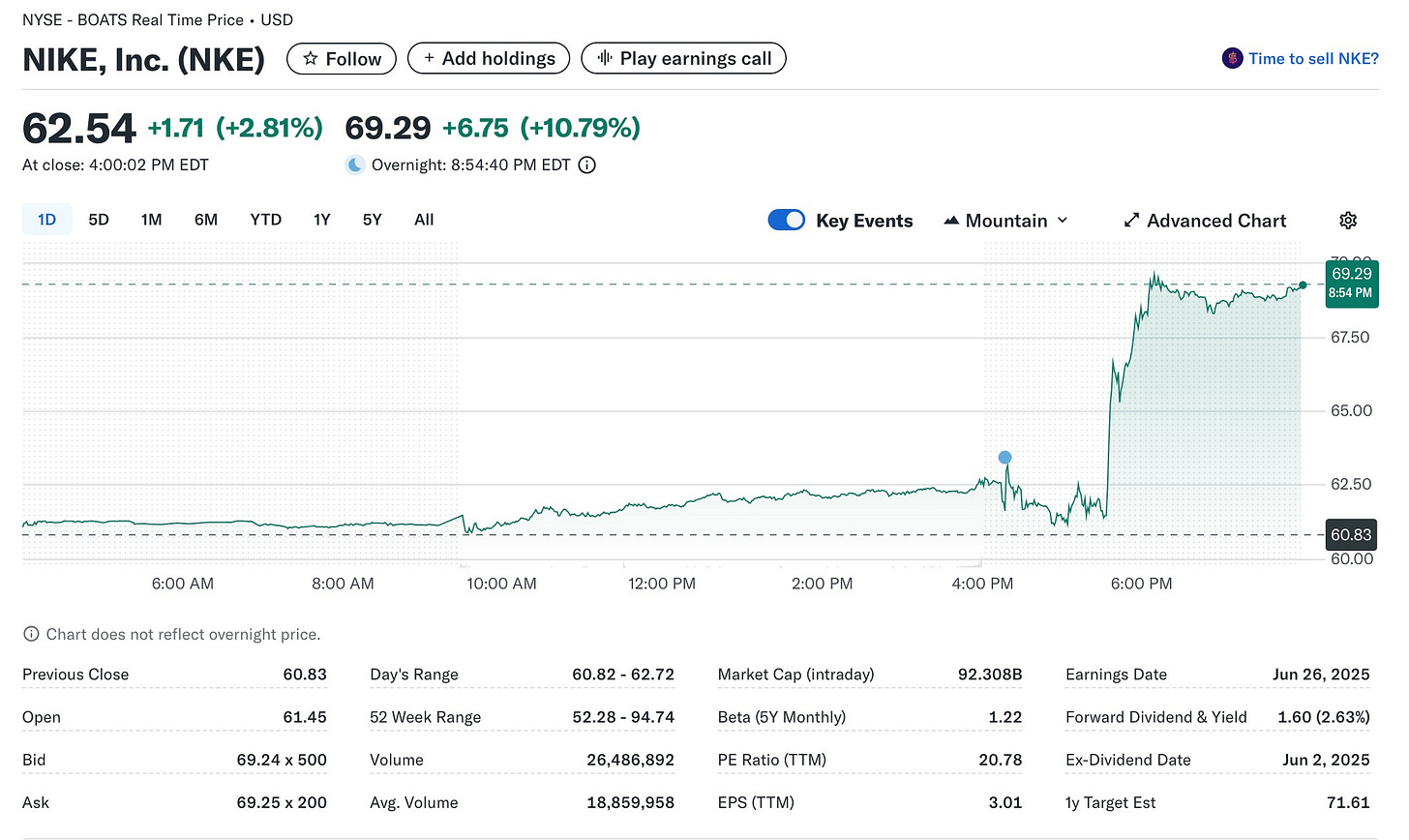The width and height of the screenshot is (1409, 840).
Task: Add holdings for NKE
Action: point(489,59)
